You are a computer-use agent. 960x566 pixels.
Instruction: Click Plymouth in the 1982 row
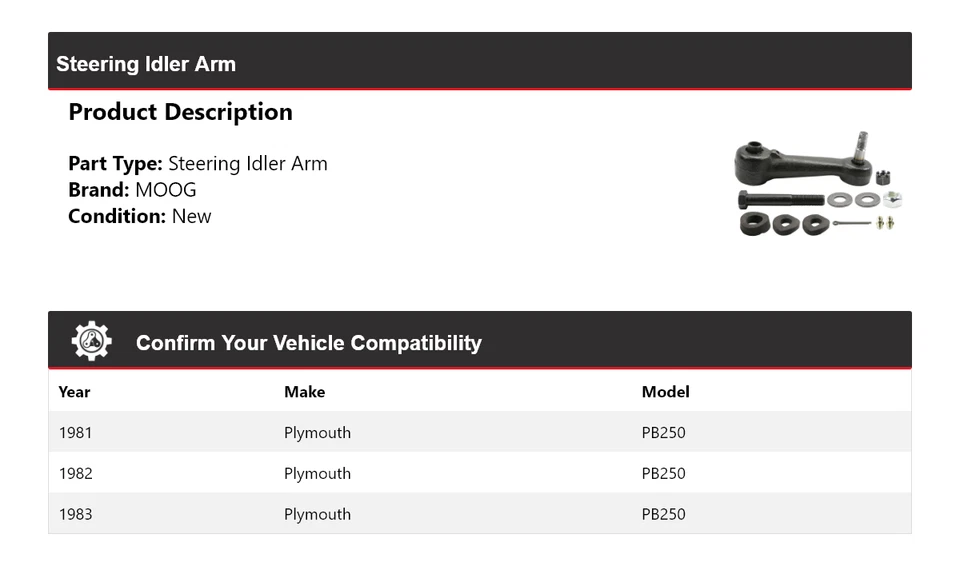317,474
